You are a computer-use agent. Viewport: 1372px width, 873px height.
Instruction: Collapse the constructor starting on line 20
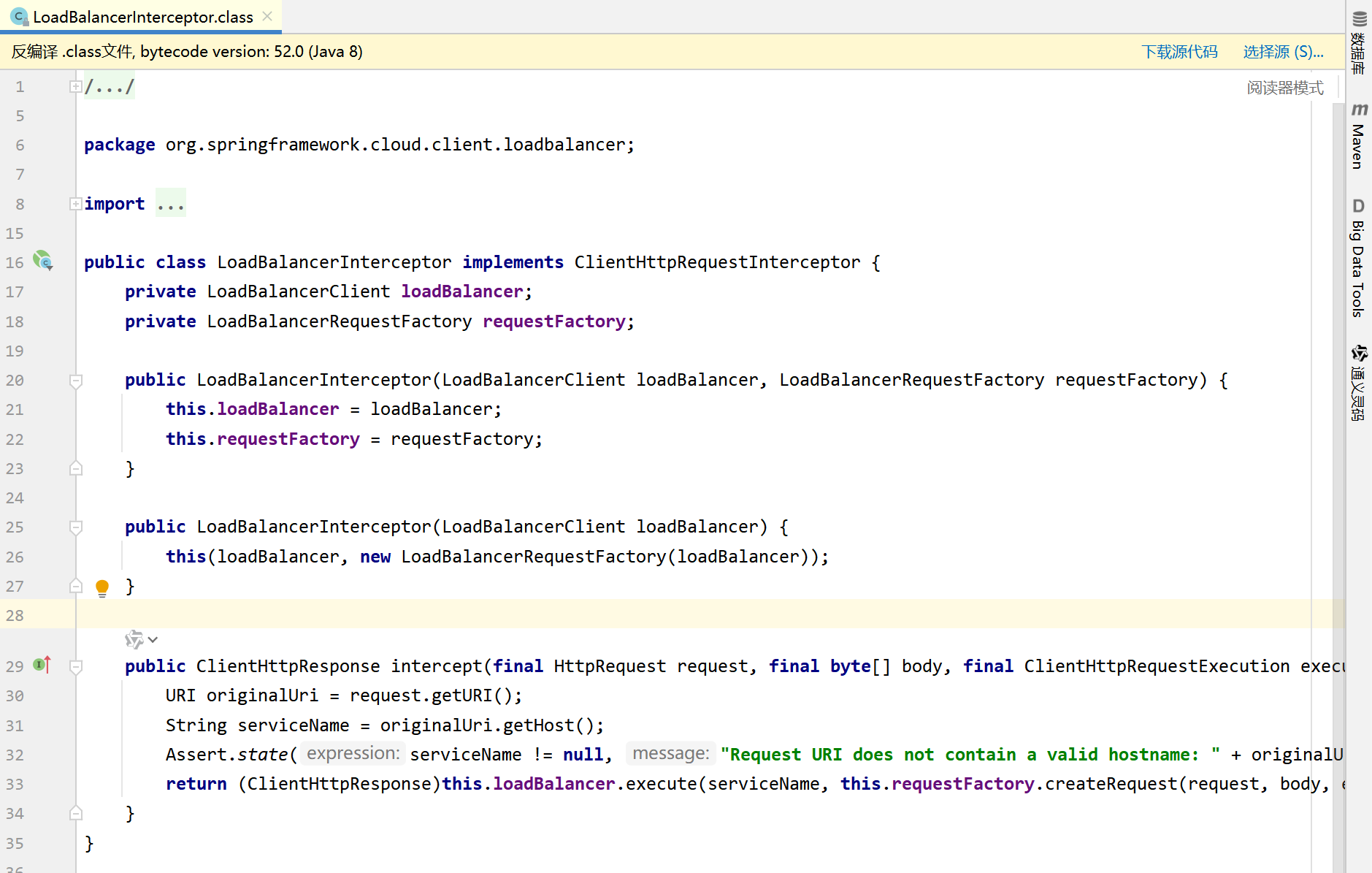pyautogui.click(x=75, y=381)
